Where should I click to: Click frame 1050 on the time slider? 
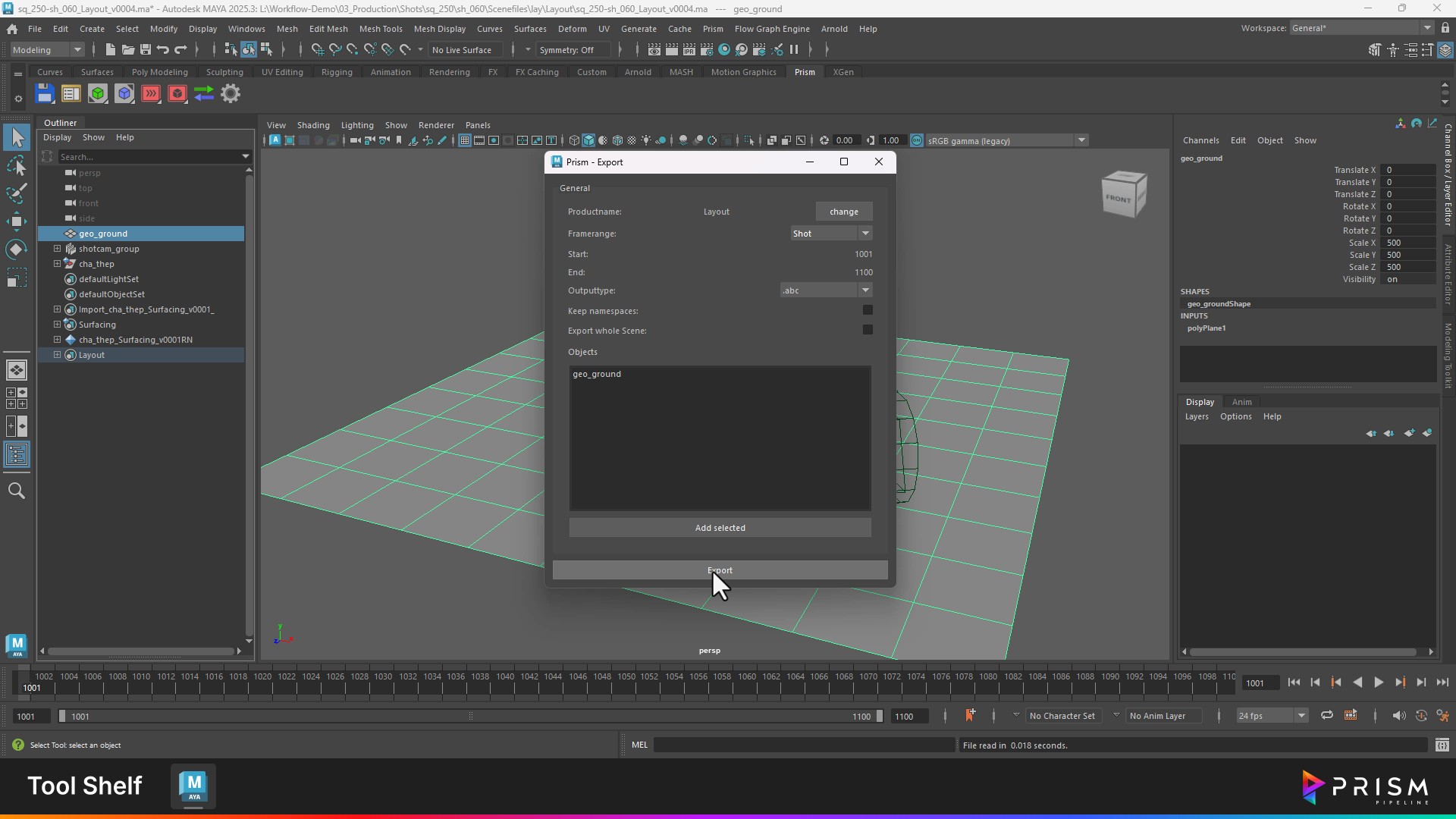pyautogui.click(x=626, y=687)
